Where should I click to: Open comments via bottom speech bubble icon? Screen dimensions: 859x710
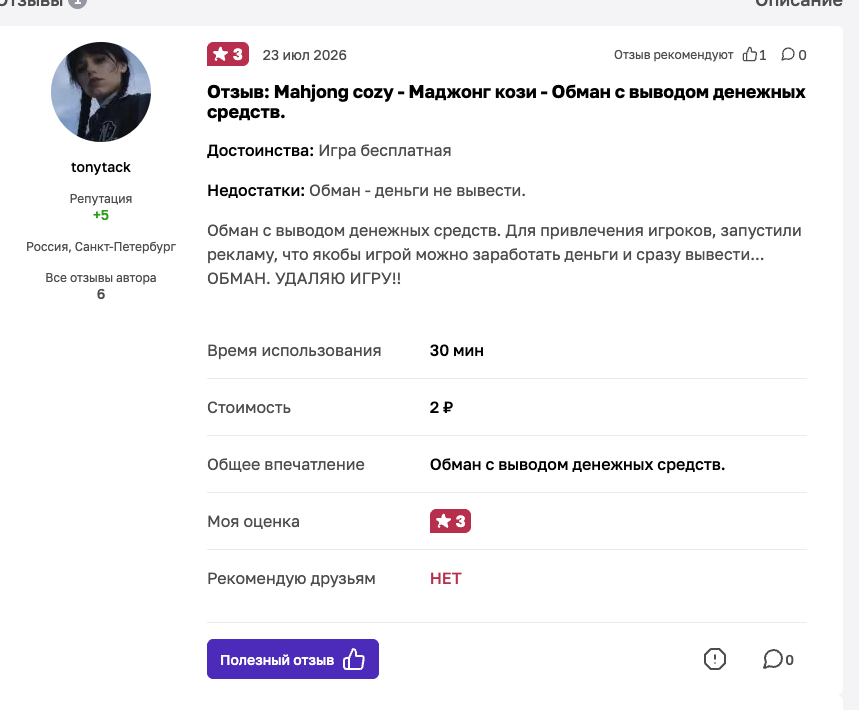click(772, 659)
